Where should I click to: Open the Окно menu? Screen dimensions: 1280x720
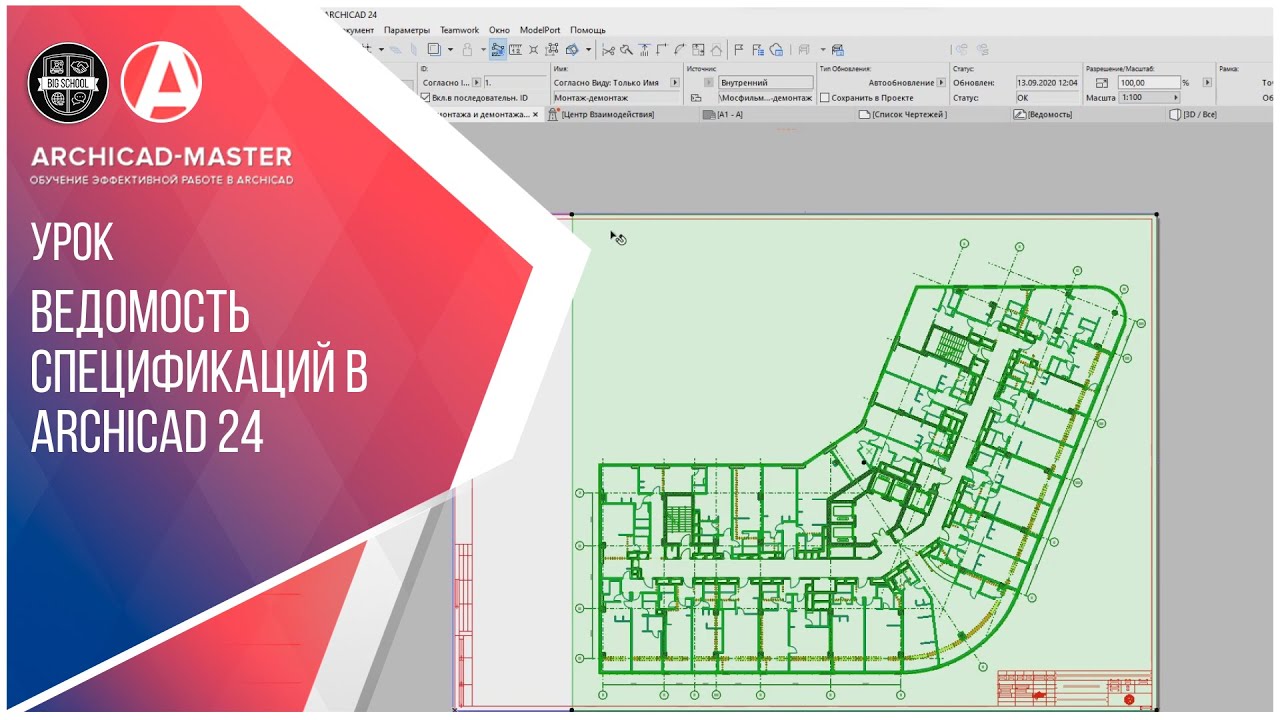click(499, 30)
